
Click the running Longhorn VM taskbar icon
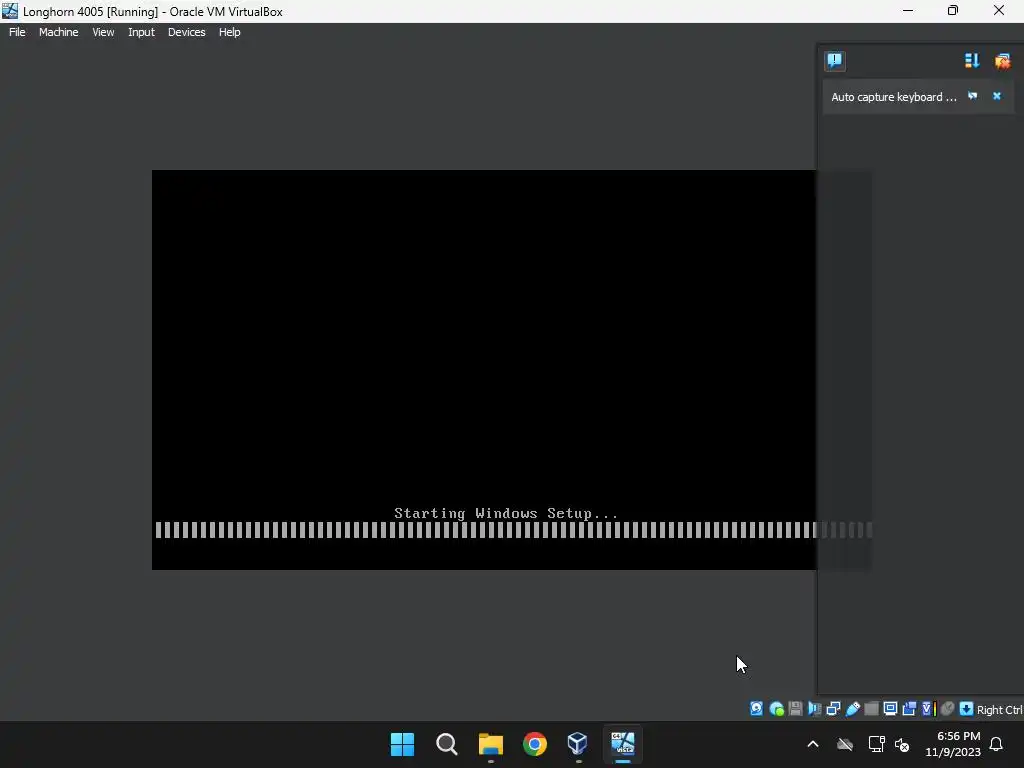click(x=622, y=744)
